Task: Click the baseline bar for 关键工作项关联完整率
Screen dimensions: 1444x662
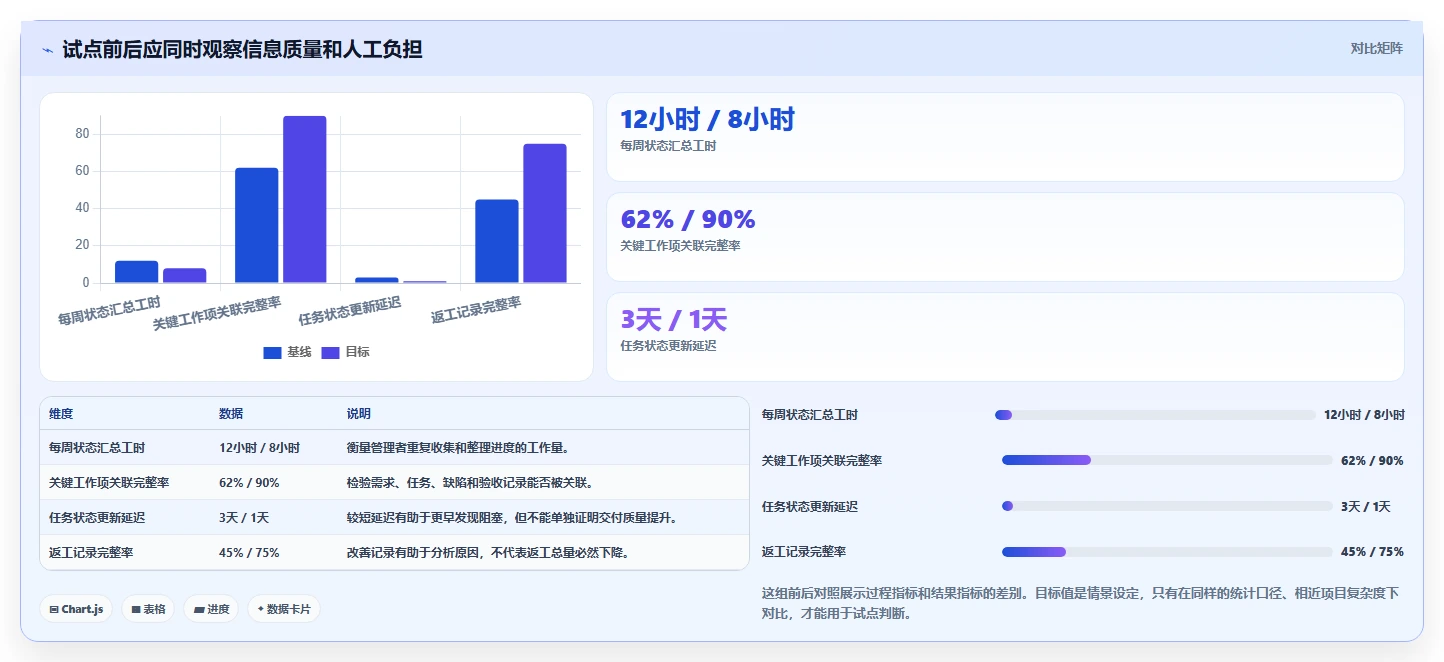Action: [x=257, y=225]
